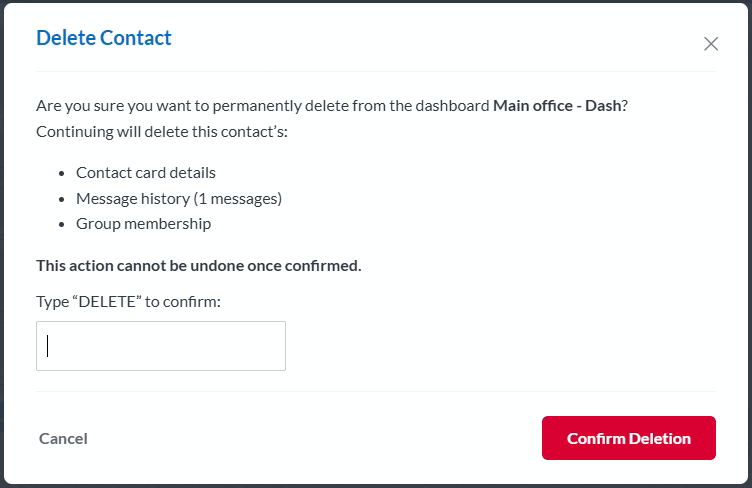Click the Contact card details list item
Image resolution: width=752 pixels, height=488 pixels.
tap(146, 172)
